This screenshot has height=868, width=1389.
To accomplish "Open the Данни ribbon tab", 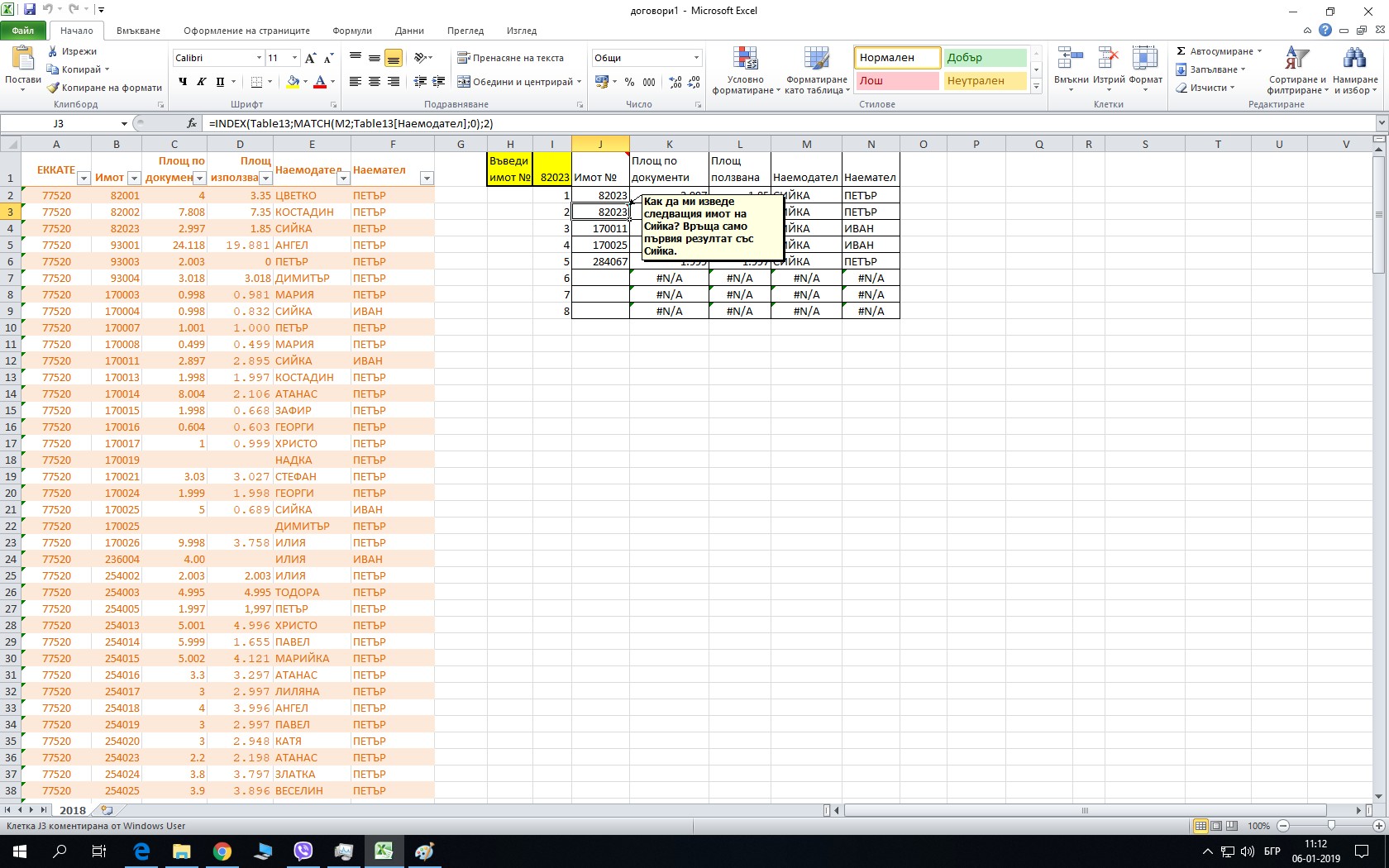I will [x=409, y=31].
